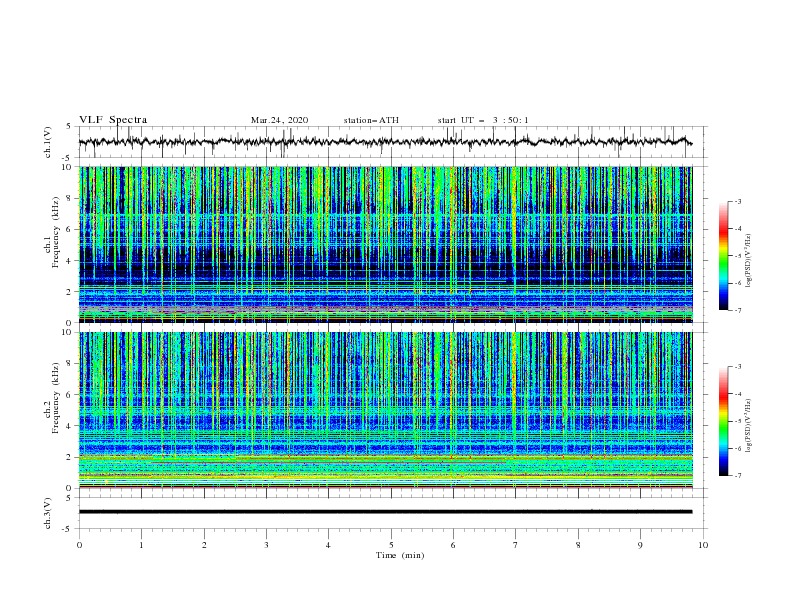Click the "0" tick on the time axis
Image resolution: width=792 pixels, height=612 pixels.
tap(79, 545)
